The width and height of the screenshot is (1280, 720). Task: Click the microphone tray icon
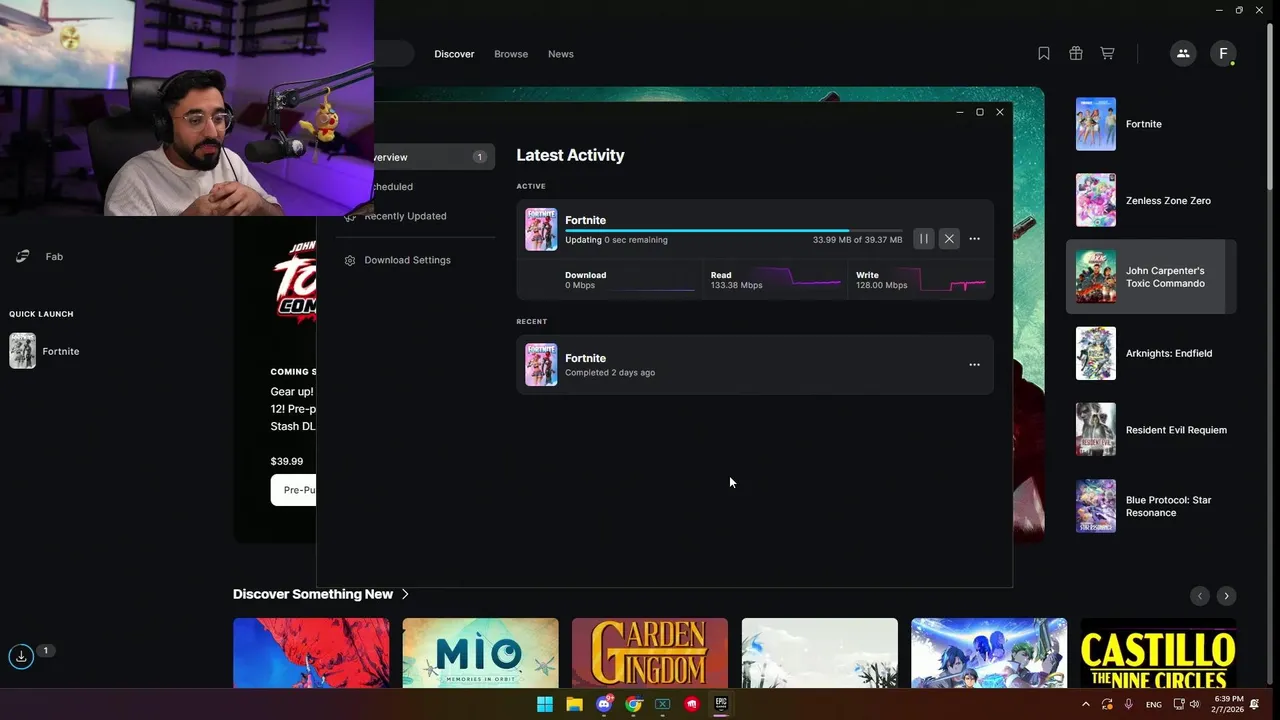(1129, 704)
